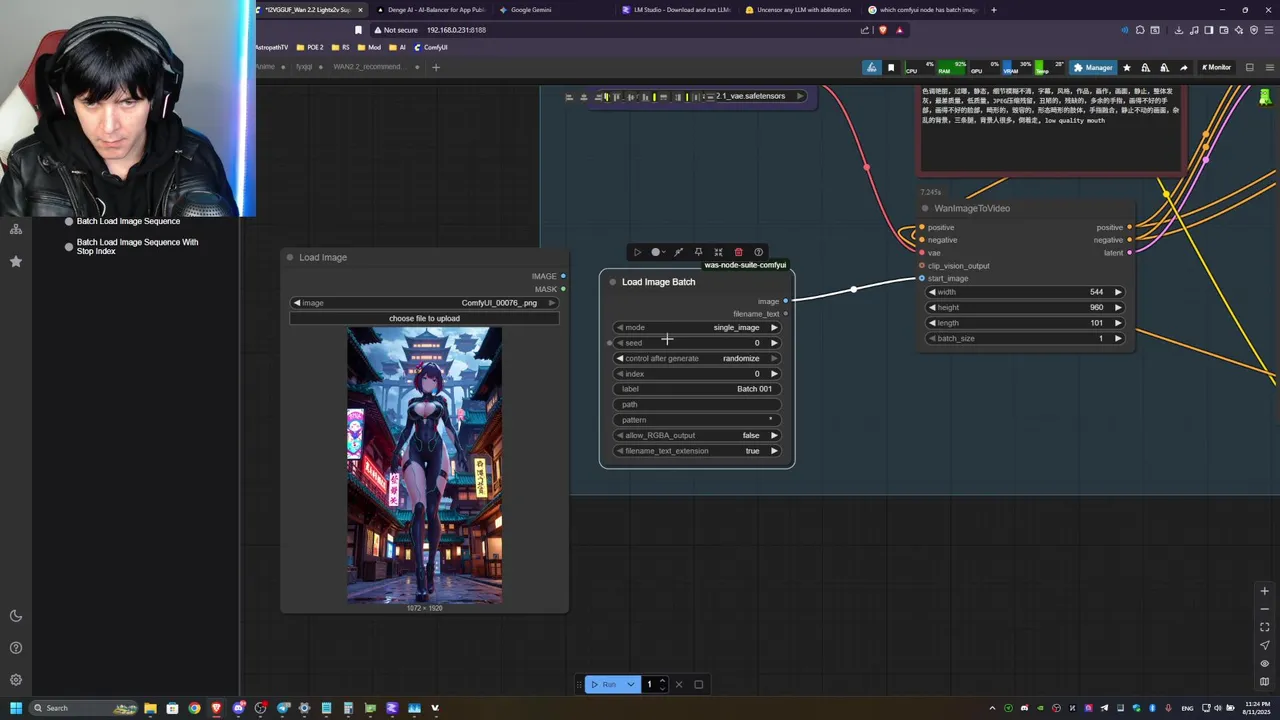Viewport: 1280px width, 720px height.
Task: Click choose file to upload button
Action: click(x=424, y=318)
